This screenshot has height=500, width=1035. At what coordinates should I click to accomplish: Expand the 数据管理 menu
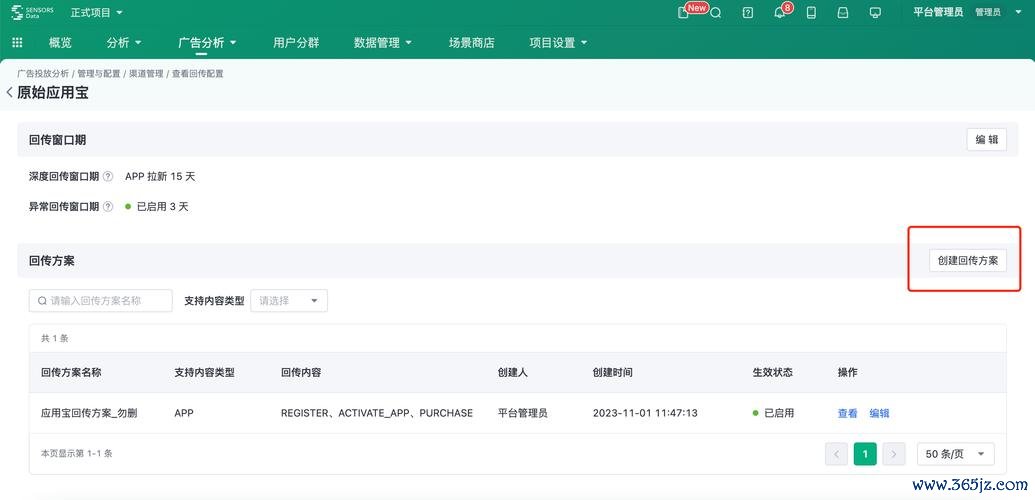(x=383, y=43)
